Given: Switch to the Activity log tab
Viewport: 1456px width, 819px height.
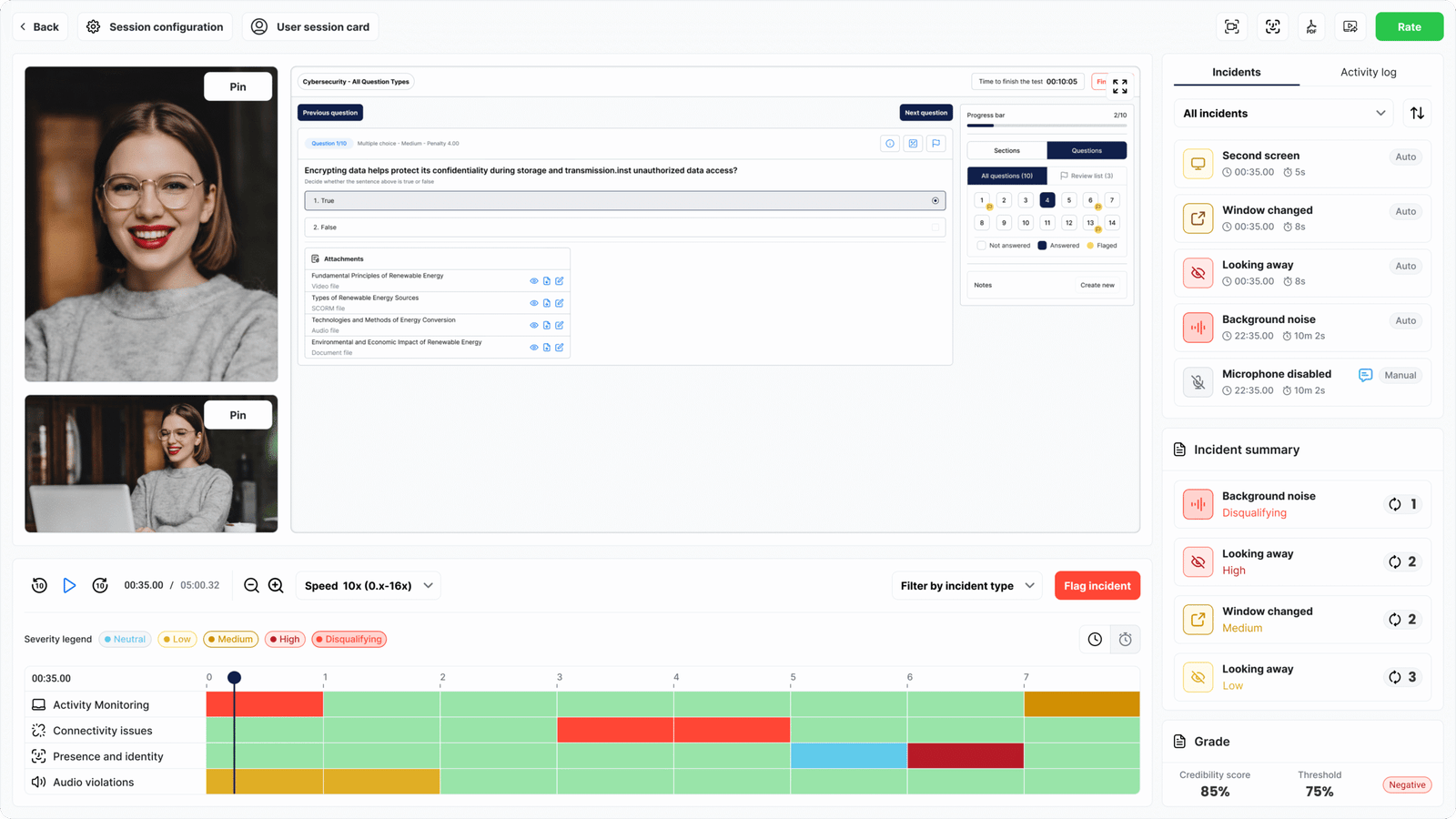Looking at the screenshot, I should [1368, 72].
